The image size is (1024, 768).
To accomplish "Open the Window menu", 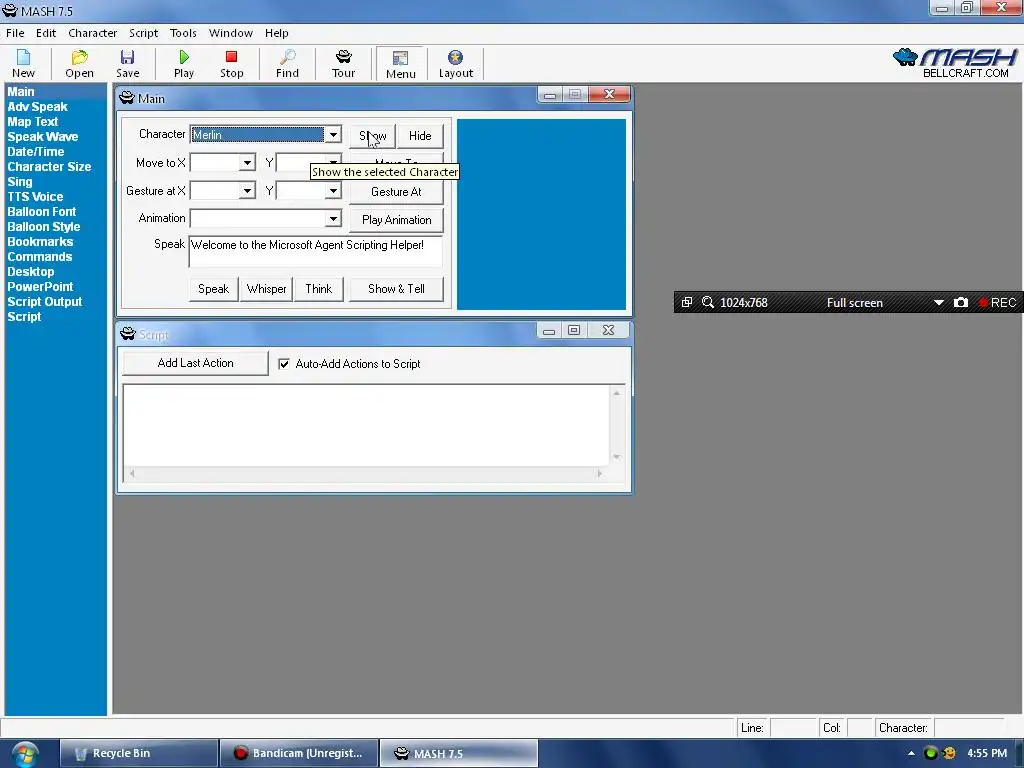I will click(x=231, y=33).
